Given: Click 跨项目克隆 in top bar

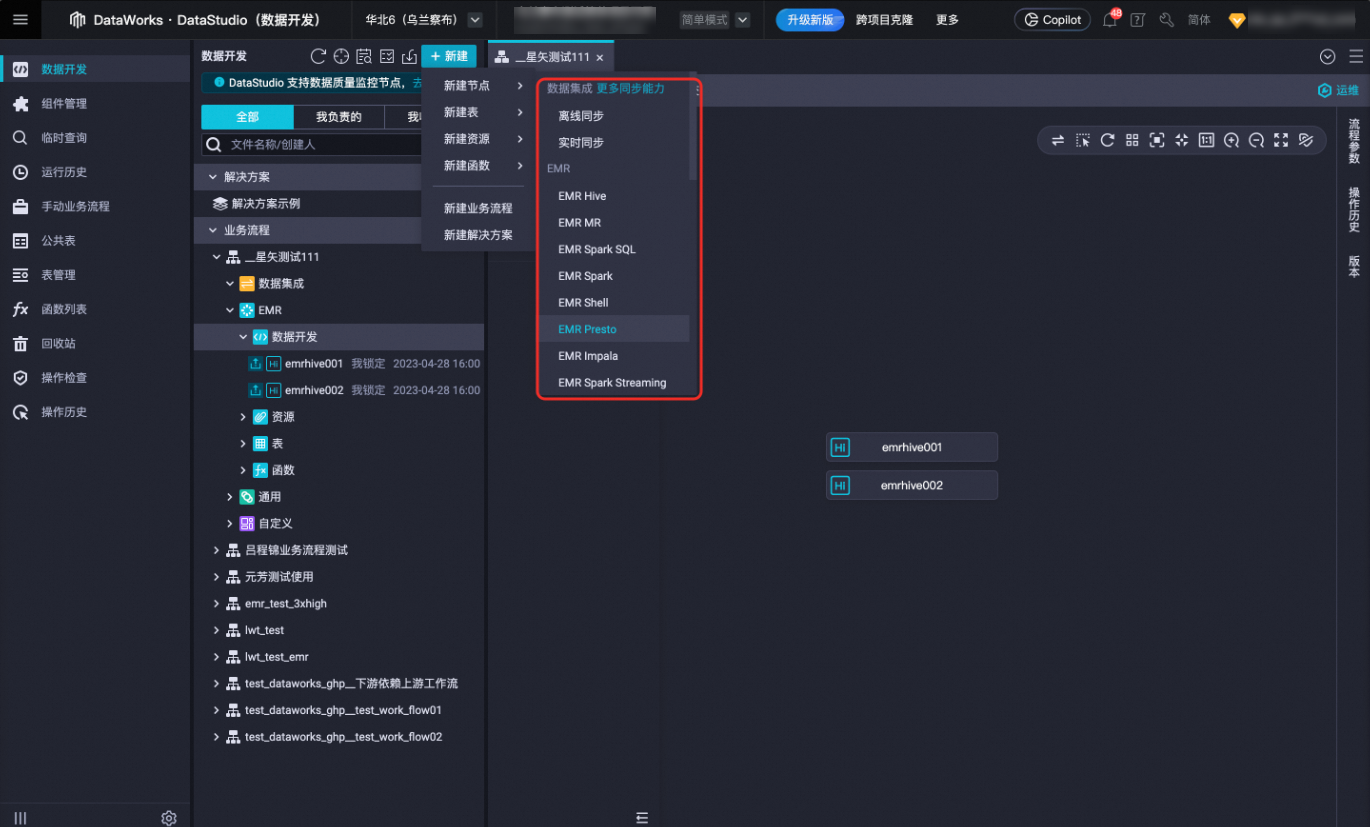Looking at the screenshot, I should coord(884,20).
